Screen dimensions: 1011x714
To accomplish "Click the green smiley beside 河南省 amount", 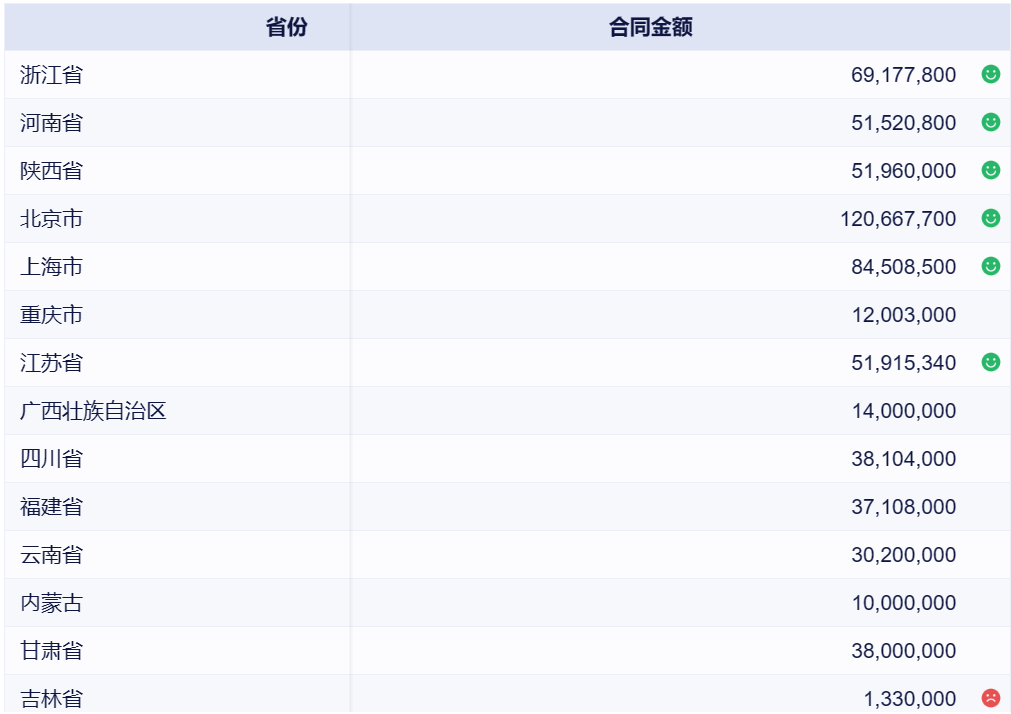I will [990, 122].
